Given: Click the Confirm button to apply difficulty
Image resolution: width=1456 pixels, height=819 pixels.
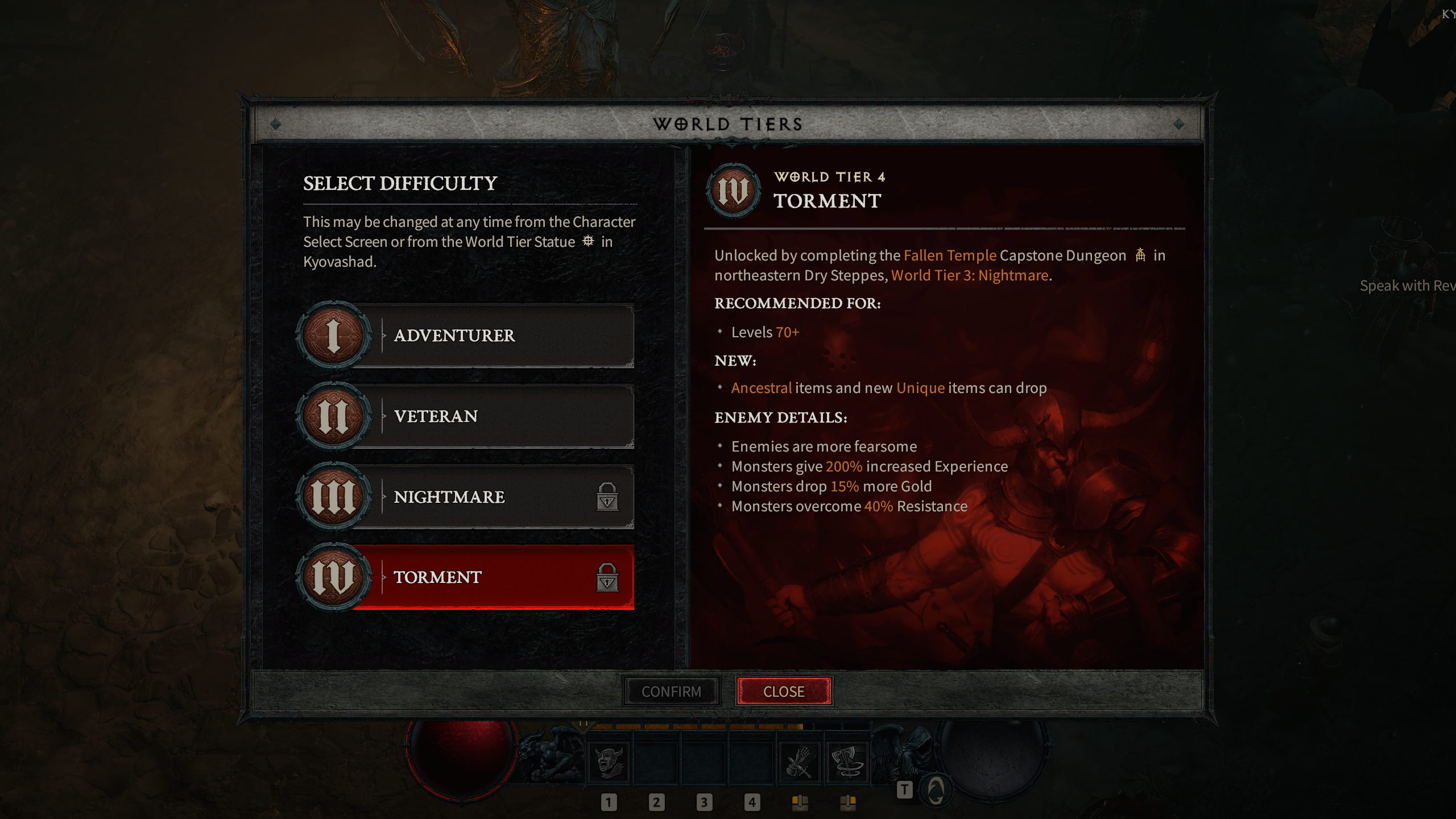Looking at the screenshot, I should tap(672, 691).
